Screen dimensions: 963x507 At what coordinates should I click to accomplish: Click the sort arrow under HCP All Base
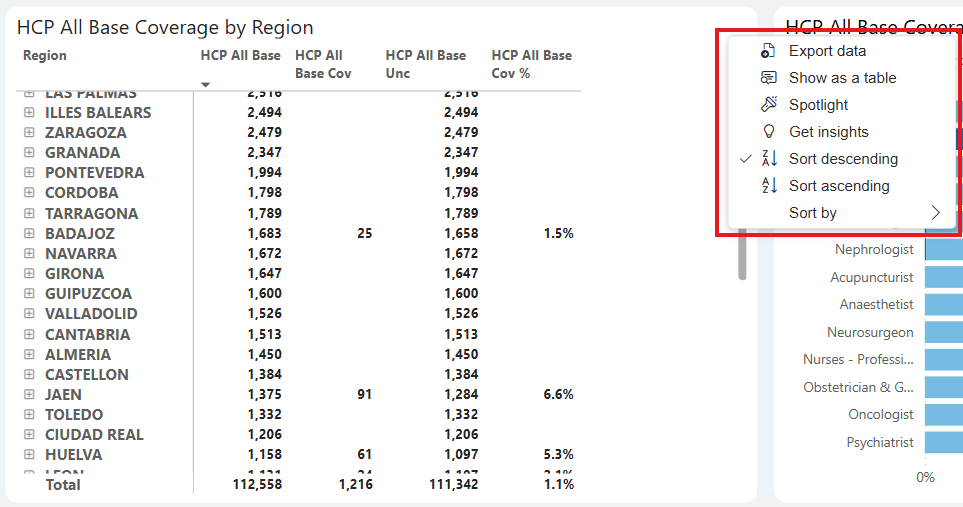(206, 85)
